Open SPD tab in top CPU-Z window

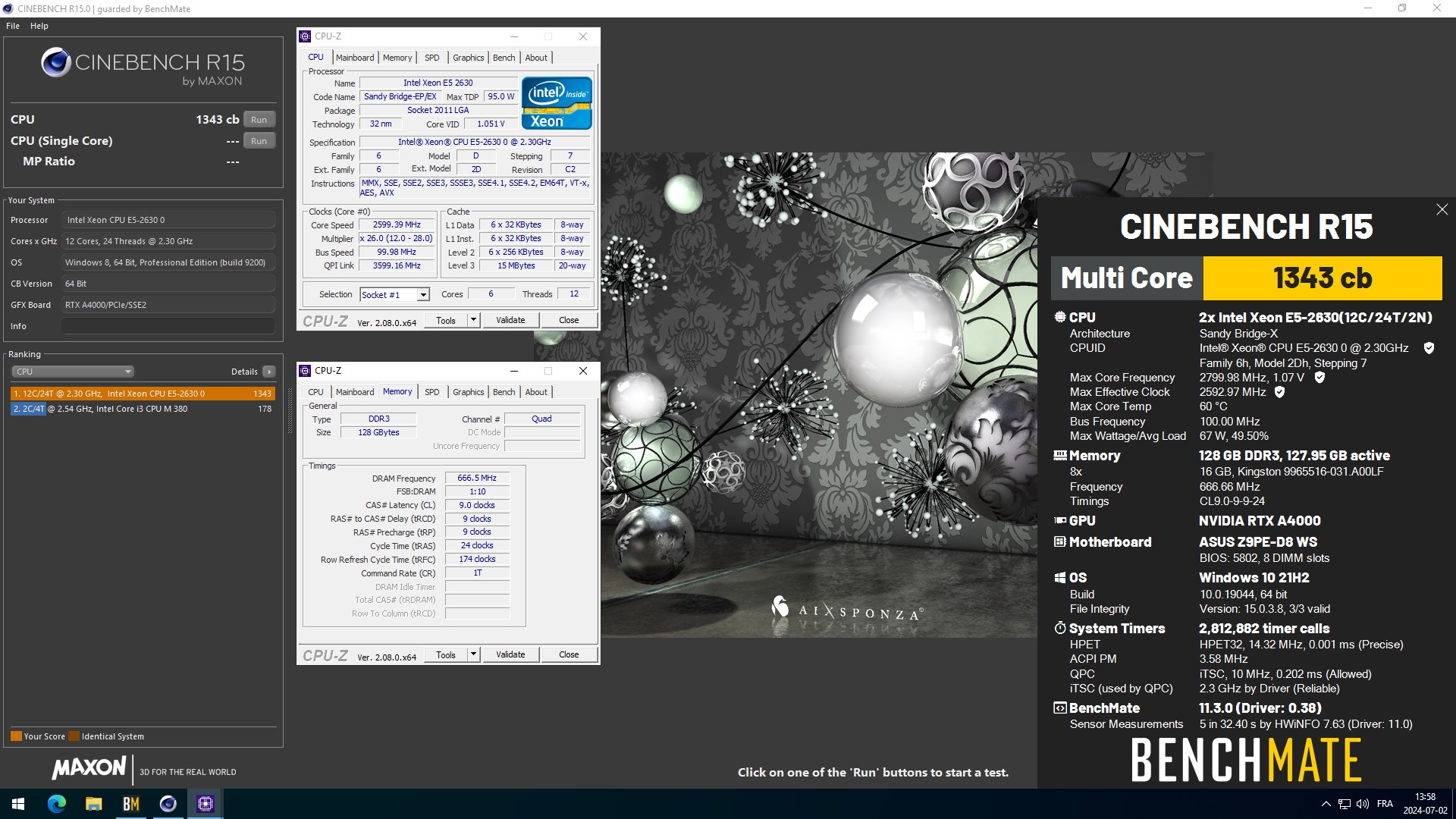click(431, 58)
